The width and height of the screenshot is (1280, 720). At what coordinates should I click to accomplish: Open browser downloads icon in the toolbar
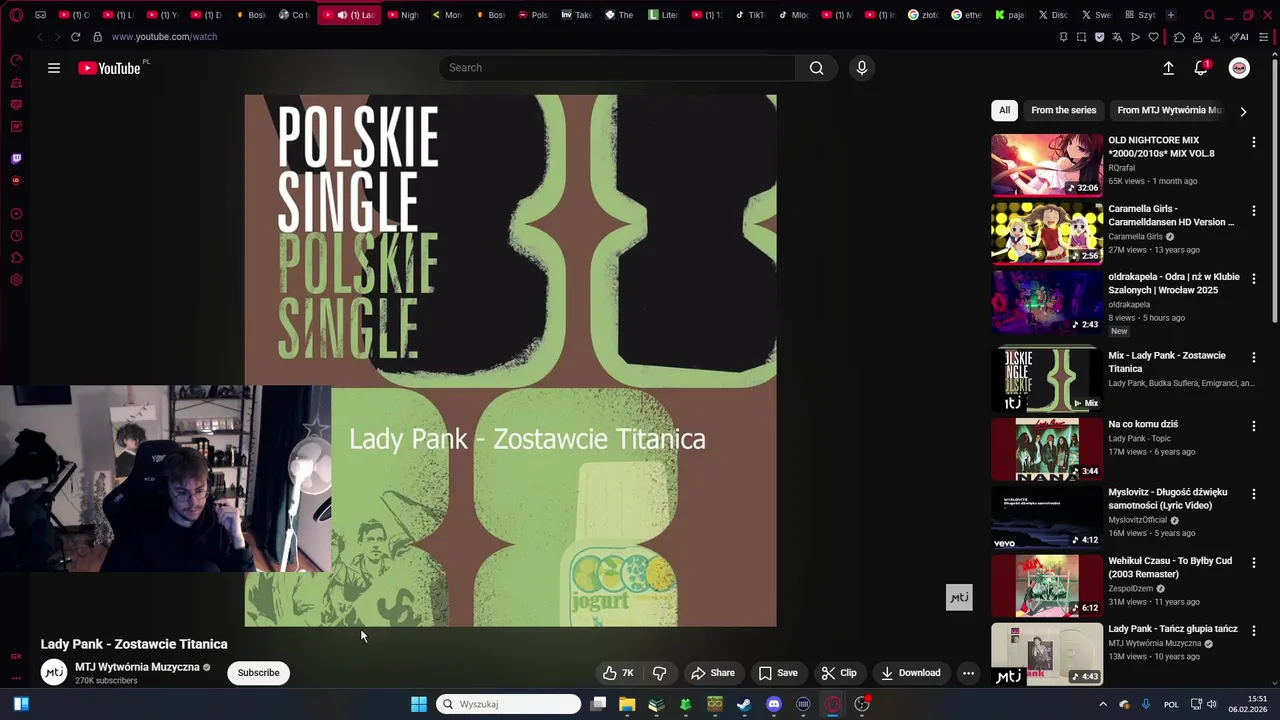click(x=1215, y=37)
